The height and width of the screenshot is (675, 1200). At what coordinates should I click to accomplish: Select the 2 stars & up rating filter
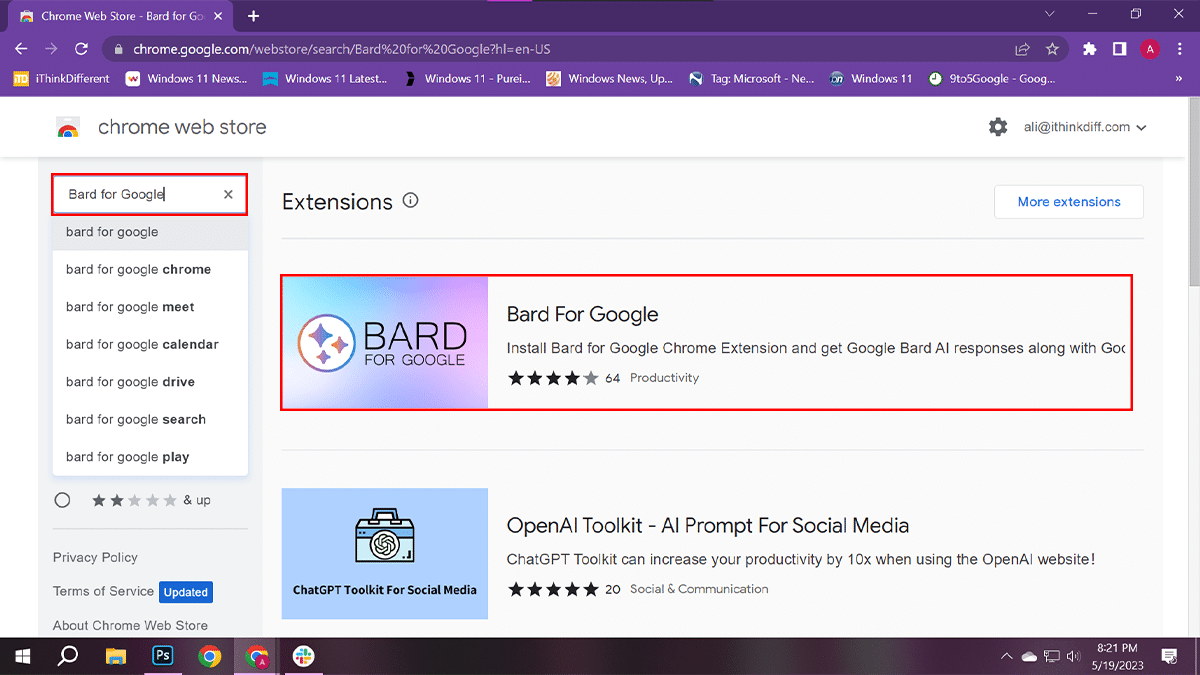coord(63,500)
